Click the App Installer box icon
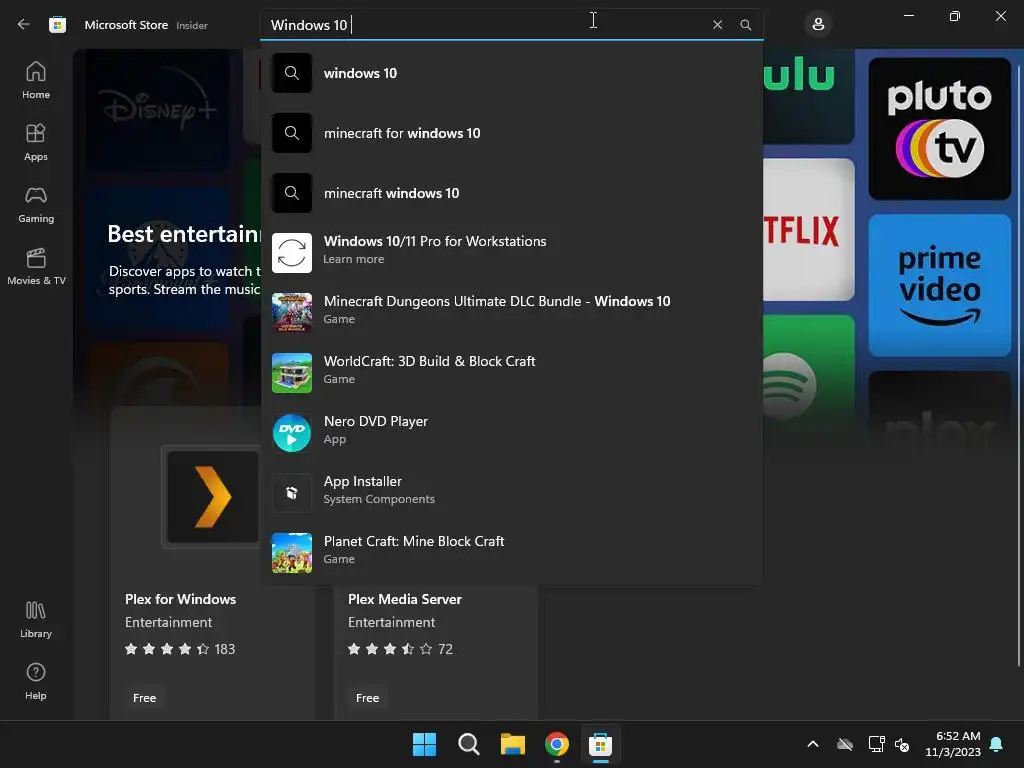Viewport: 1024px width, 768px height. [292, 493]
